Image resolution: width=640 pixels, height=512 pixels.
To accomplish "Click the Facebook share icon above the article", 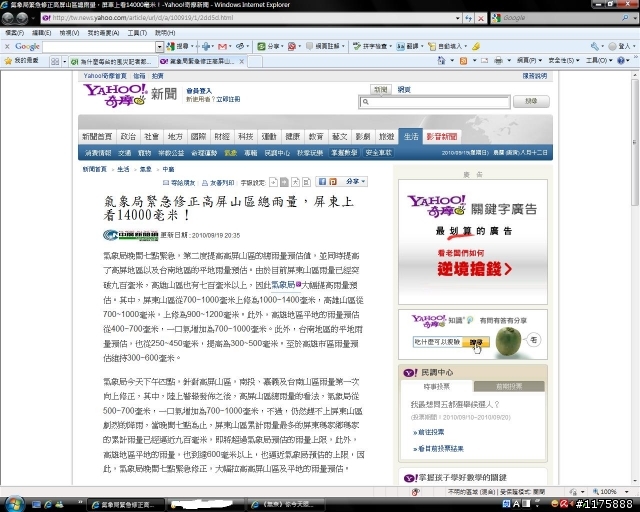I will [322, 182].
